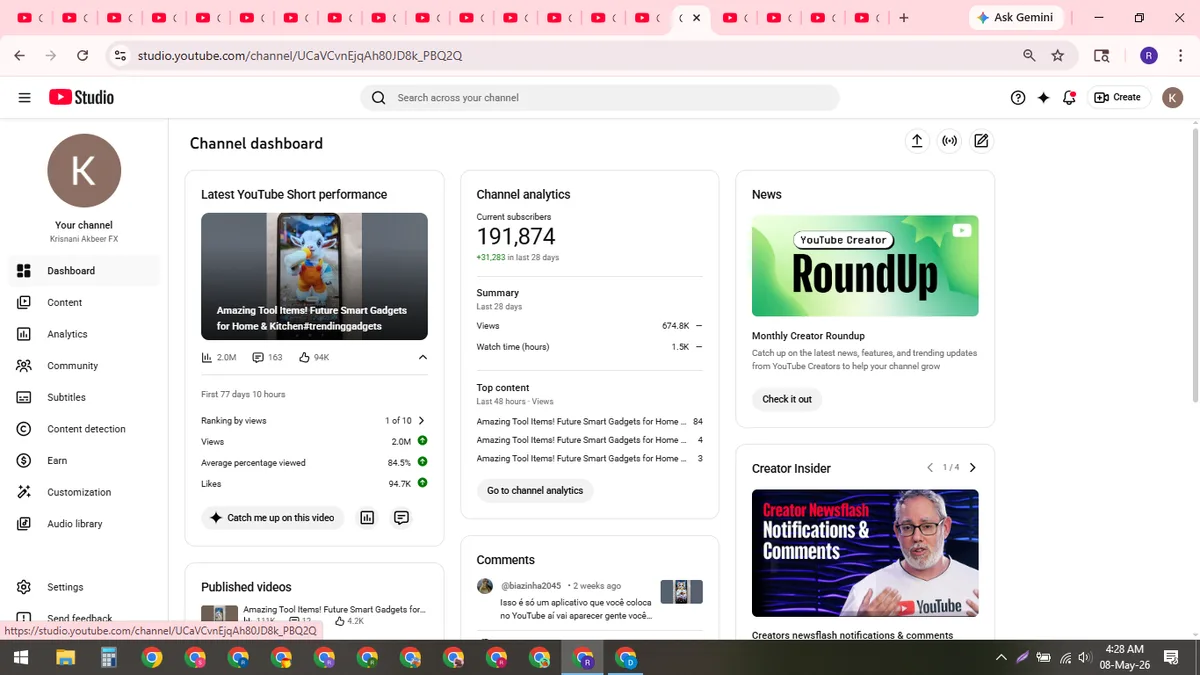Open File Explorer from the taskbar
This screenshot has height=675, width=1200.
click(65, 657)
